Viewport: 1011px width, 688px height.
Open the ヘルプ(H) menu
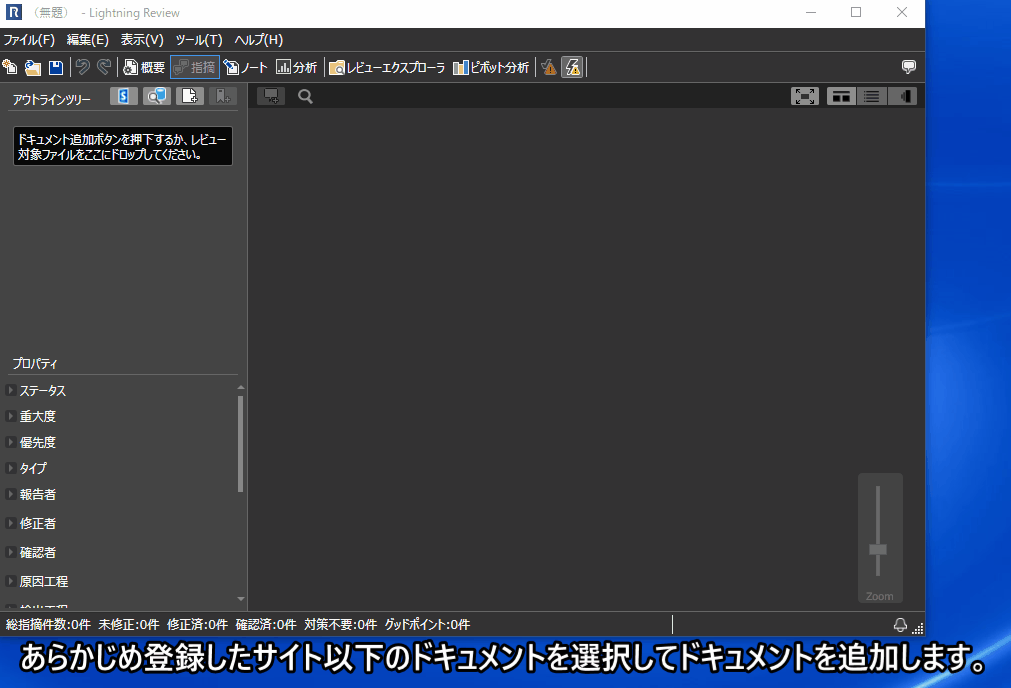(259, 40)
